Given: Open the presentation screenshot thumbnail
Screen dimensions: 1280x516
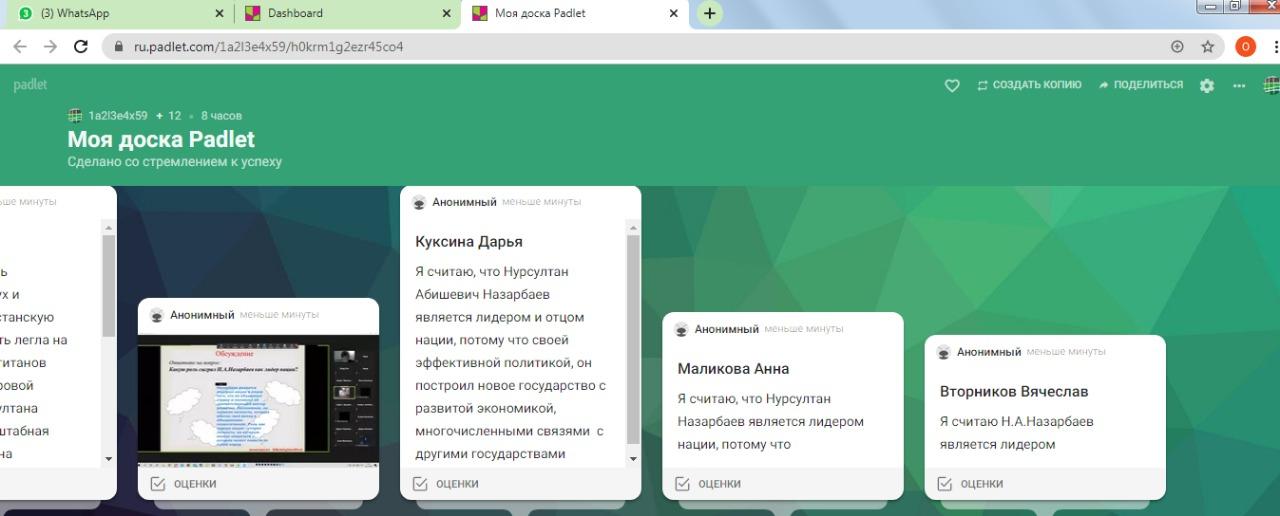Looking at the screenshot, I should pos(258,400).
